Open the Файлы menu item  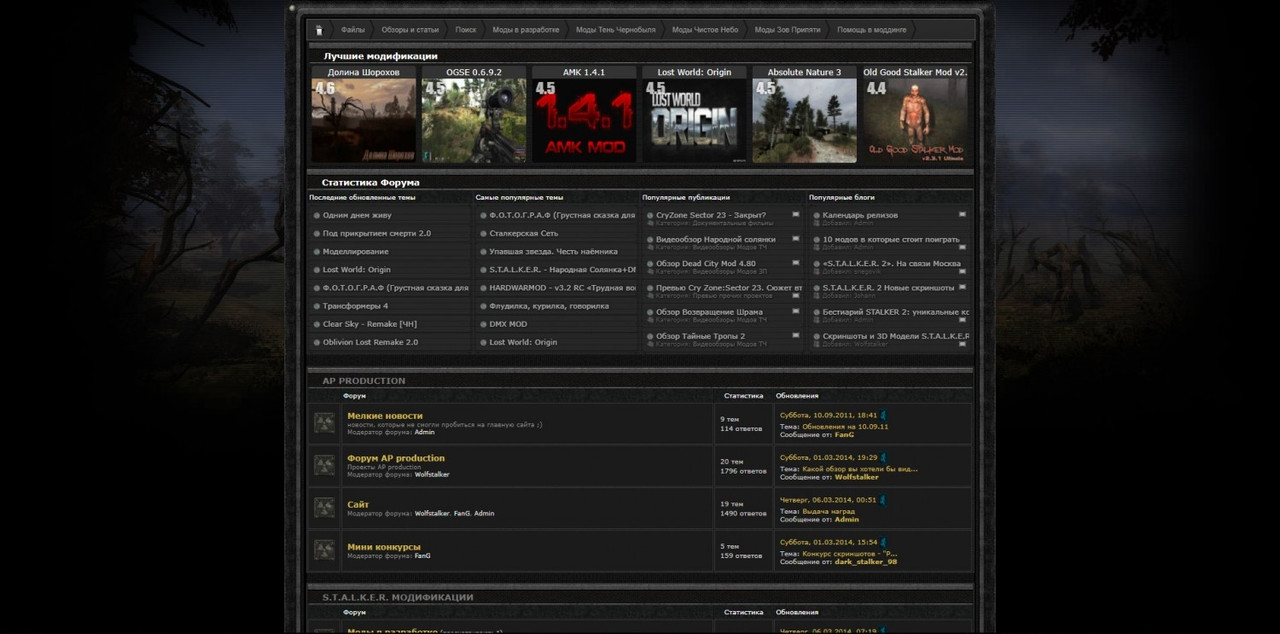click(353, 30)
